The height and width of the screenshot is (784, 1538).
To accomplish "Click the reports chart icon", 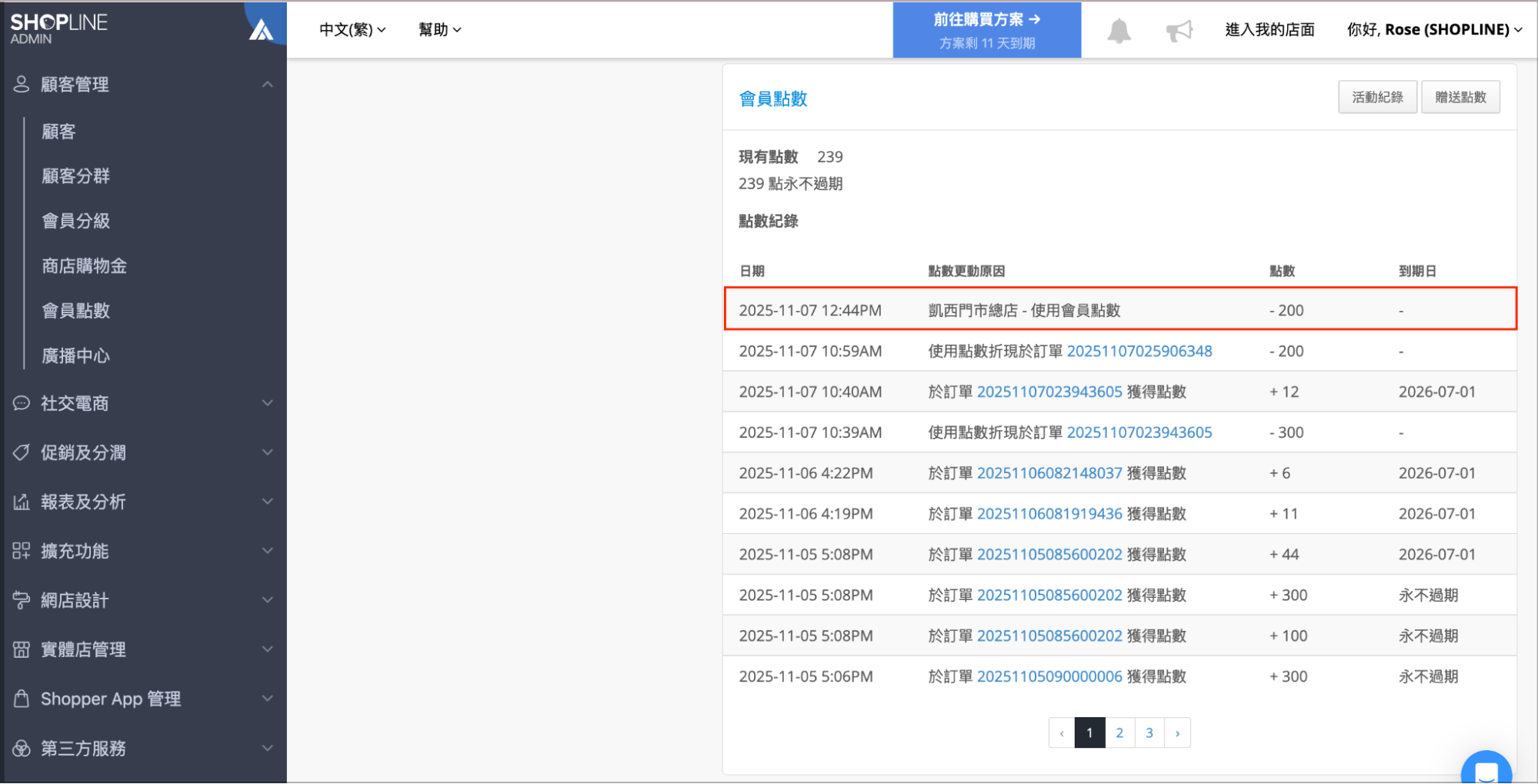I will 22,502.
